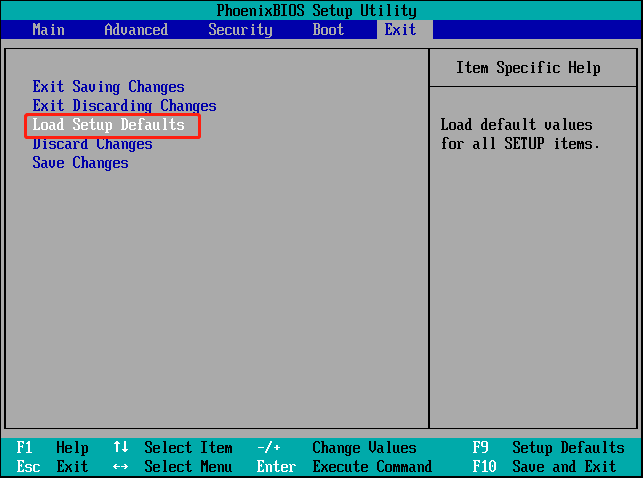
Task: Switch to the Advanced tab
Action: pyautogui.click(x=136, y=30)
